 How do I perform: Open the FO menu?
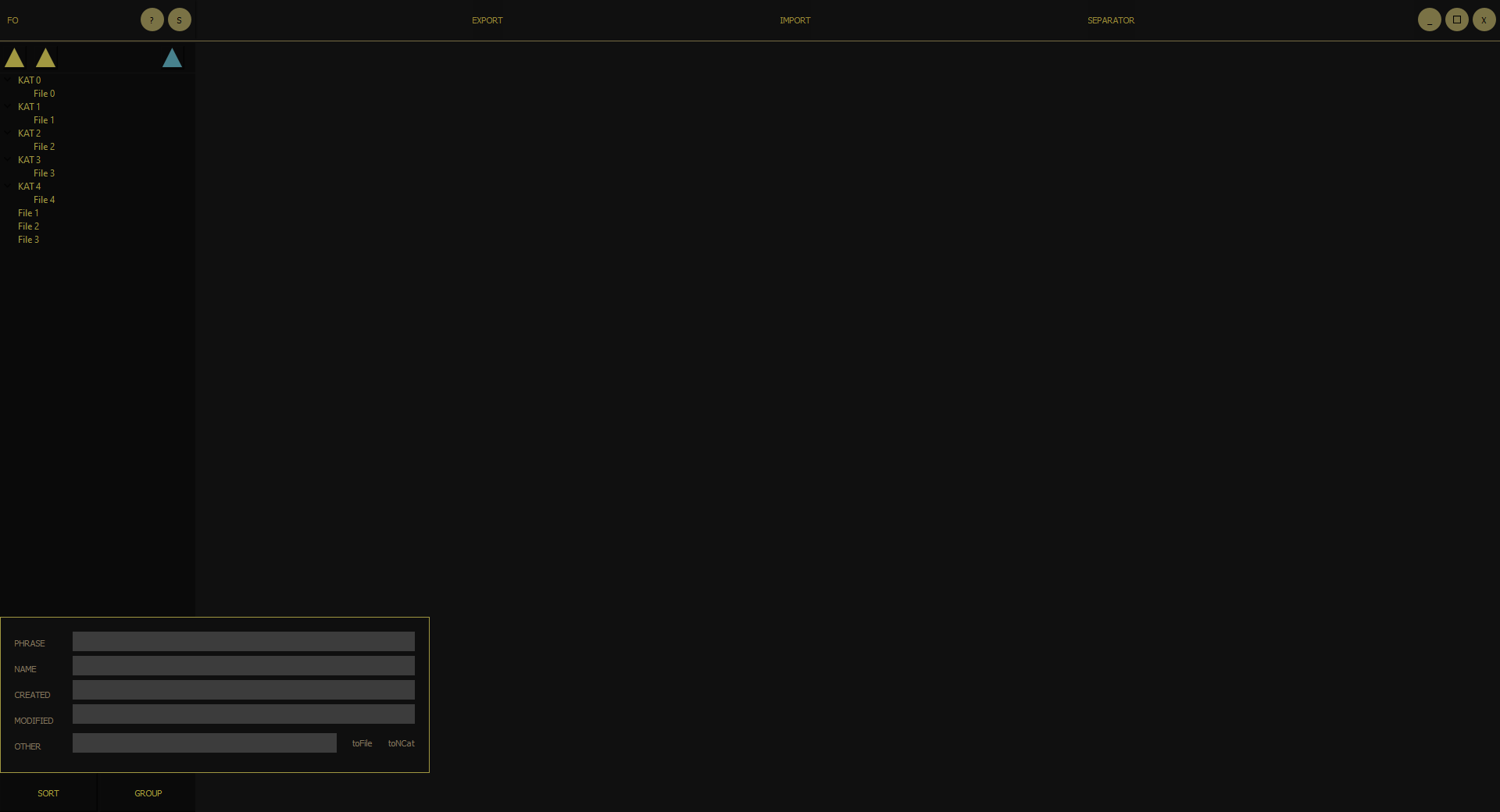pyautogui.click(x=12, y=20)
